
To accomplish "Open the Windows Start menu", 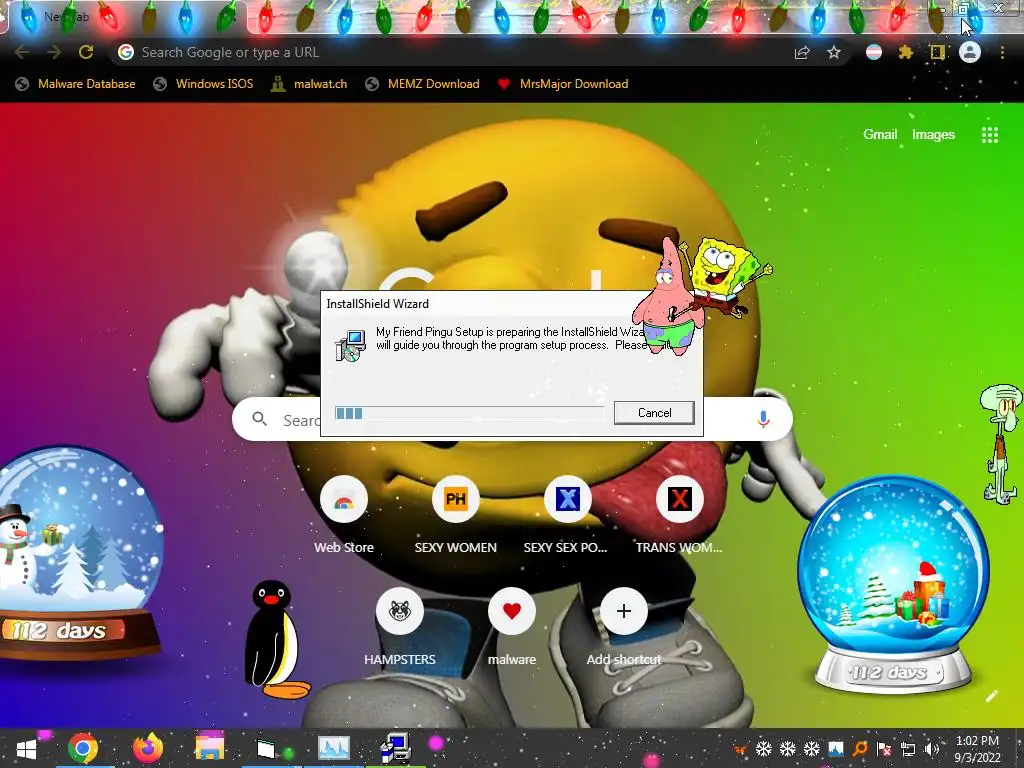I will point(26,748).
